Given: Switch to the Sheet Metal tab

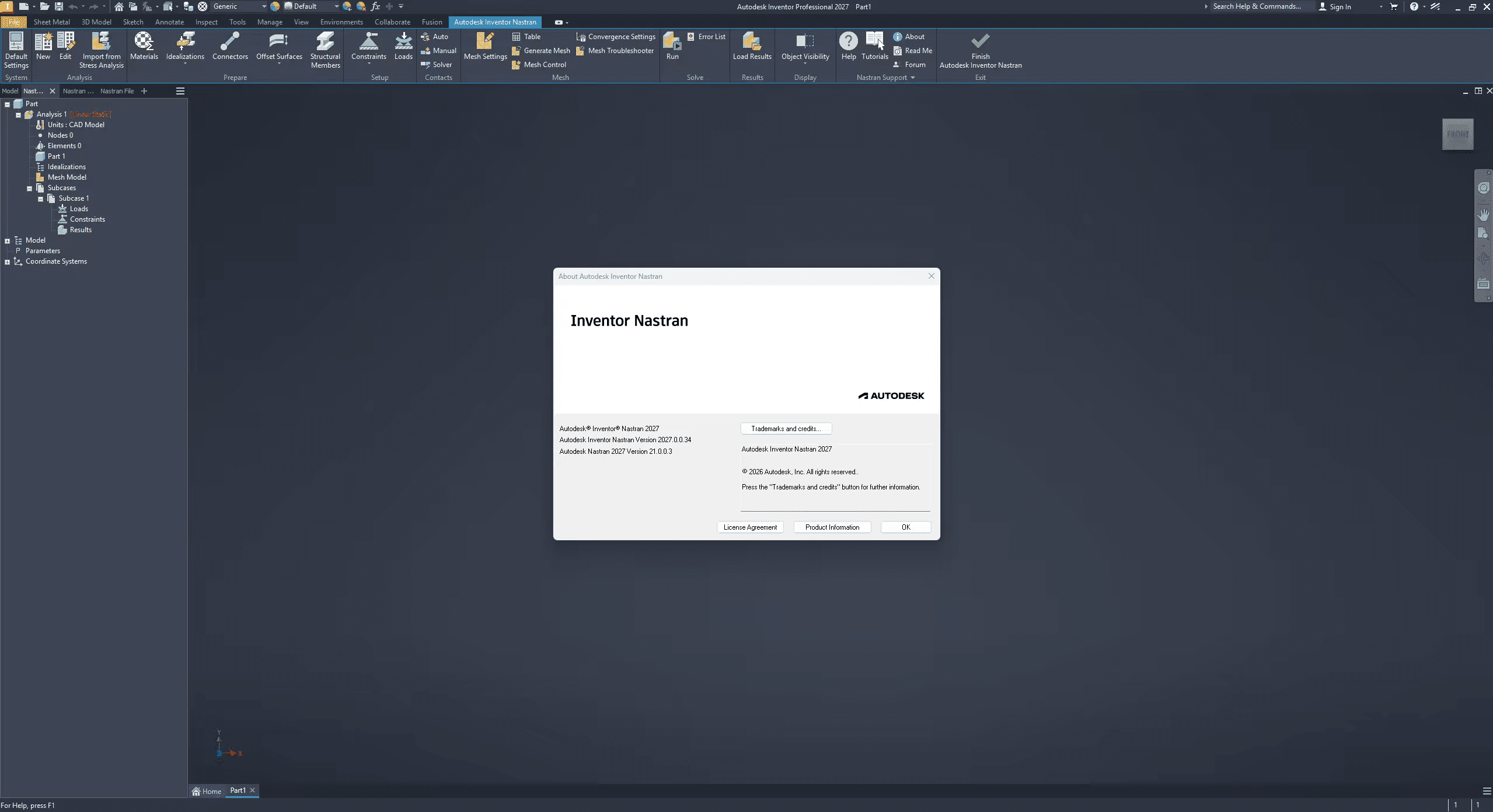Looking at the screenshot, I should (x=51, y=22).
